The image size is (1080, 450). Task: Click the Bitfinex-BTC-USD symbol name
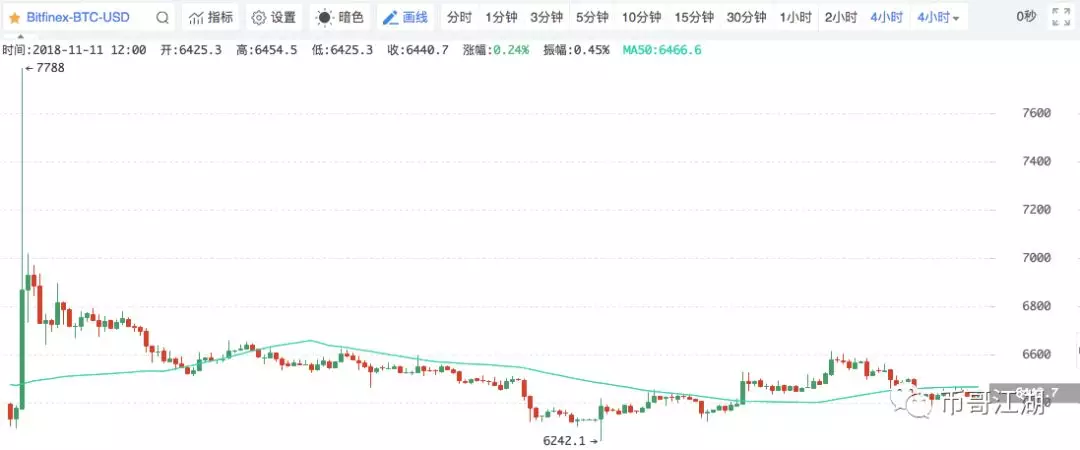[78, 18]
